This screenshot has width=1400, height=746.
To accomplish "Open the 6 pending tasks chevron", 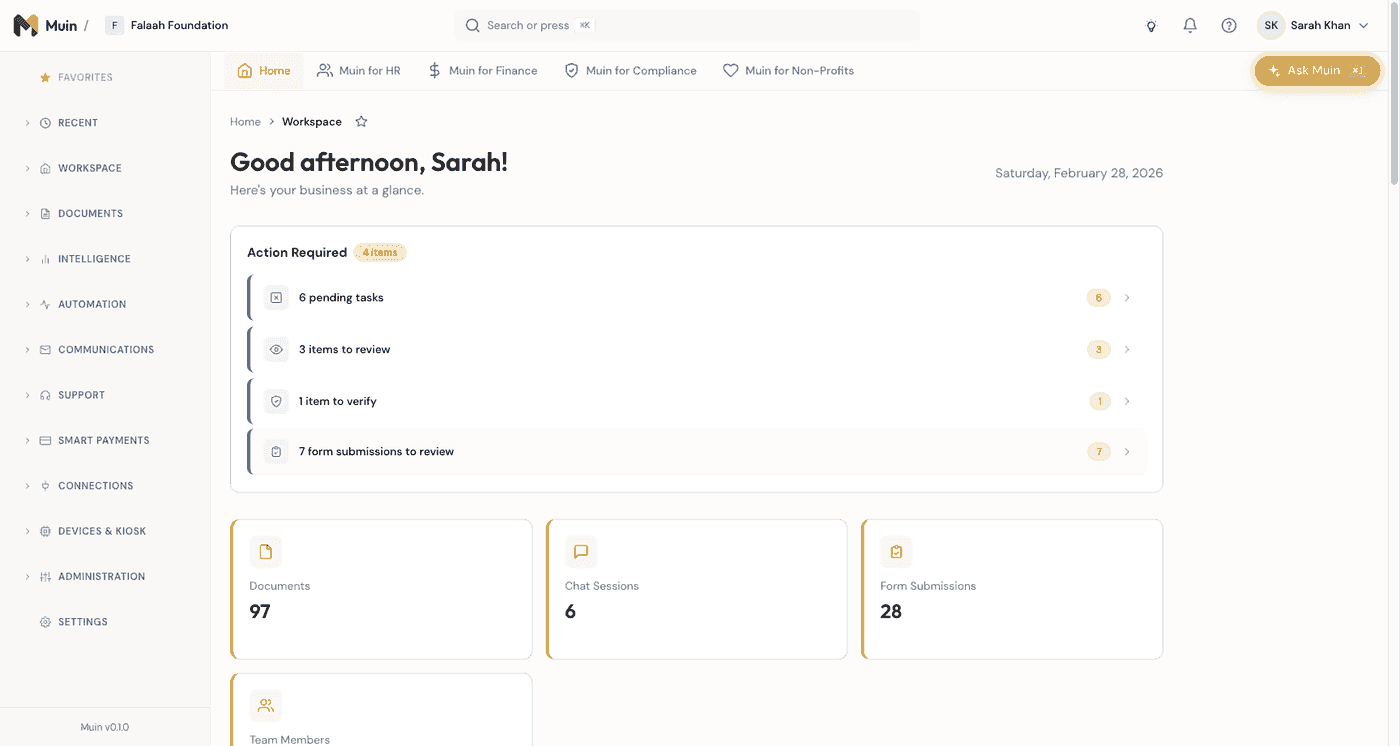I will pos(1127,298).
